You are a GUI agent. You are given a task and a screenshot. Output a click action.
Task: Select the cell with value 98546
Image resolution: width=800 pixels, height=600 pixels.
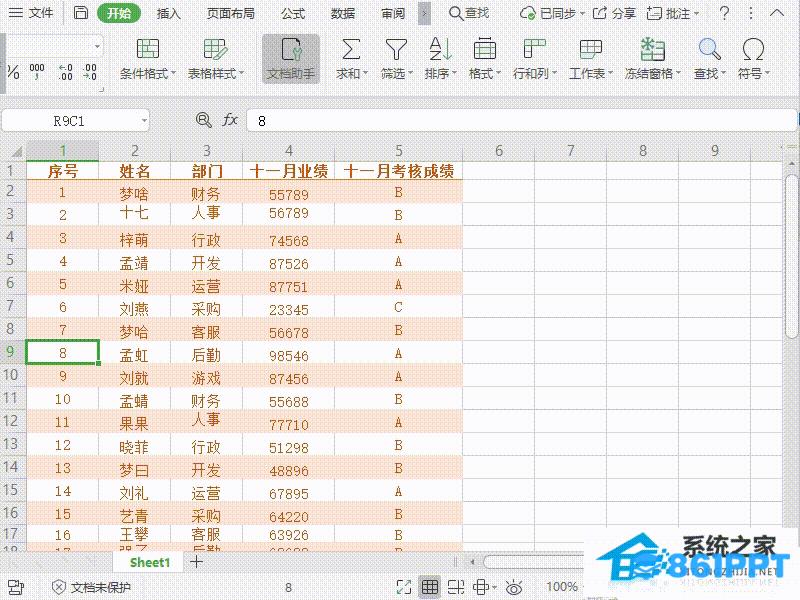tap(289, 354)
